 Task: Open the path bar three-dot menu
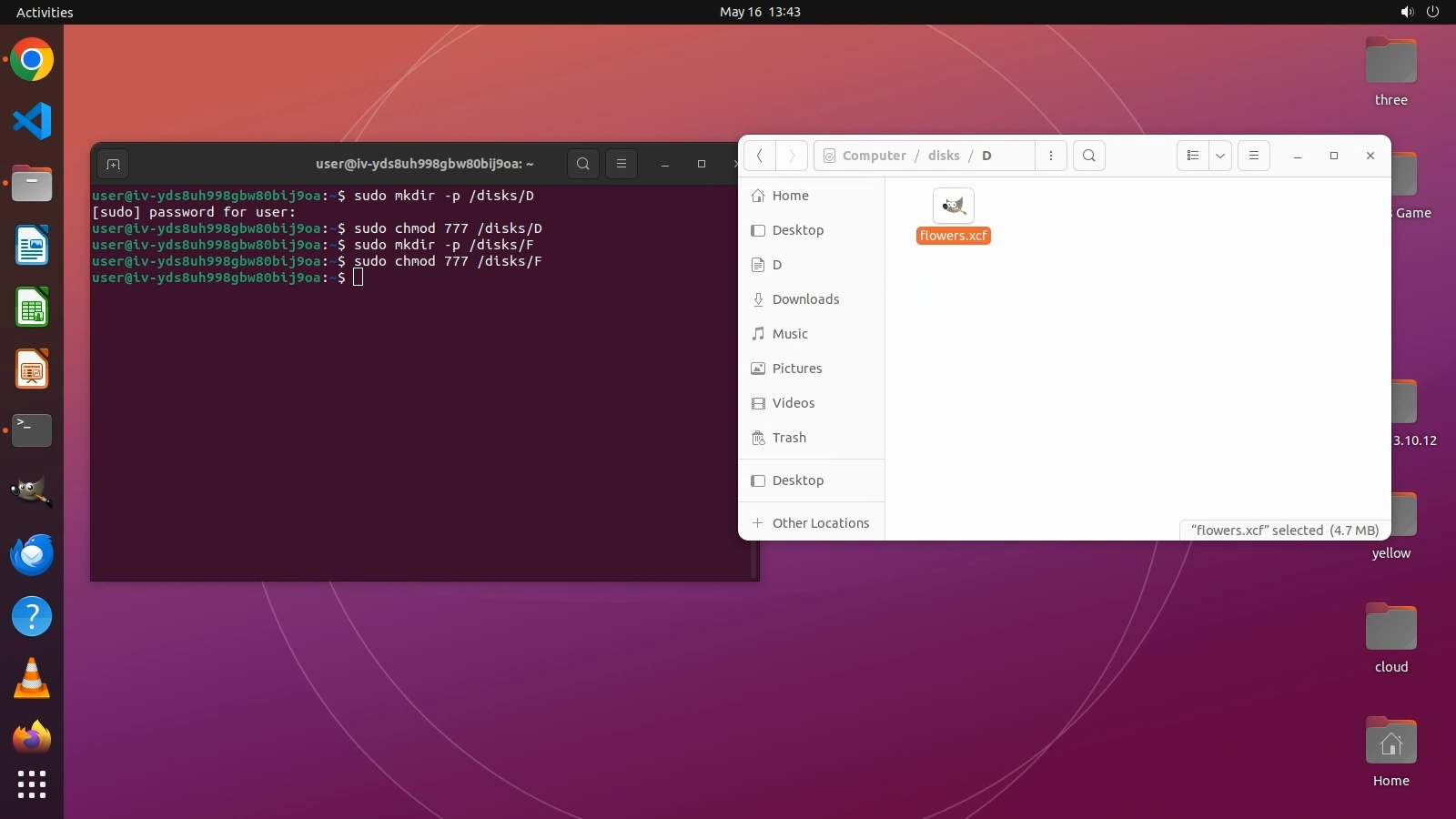1051,156
